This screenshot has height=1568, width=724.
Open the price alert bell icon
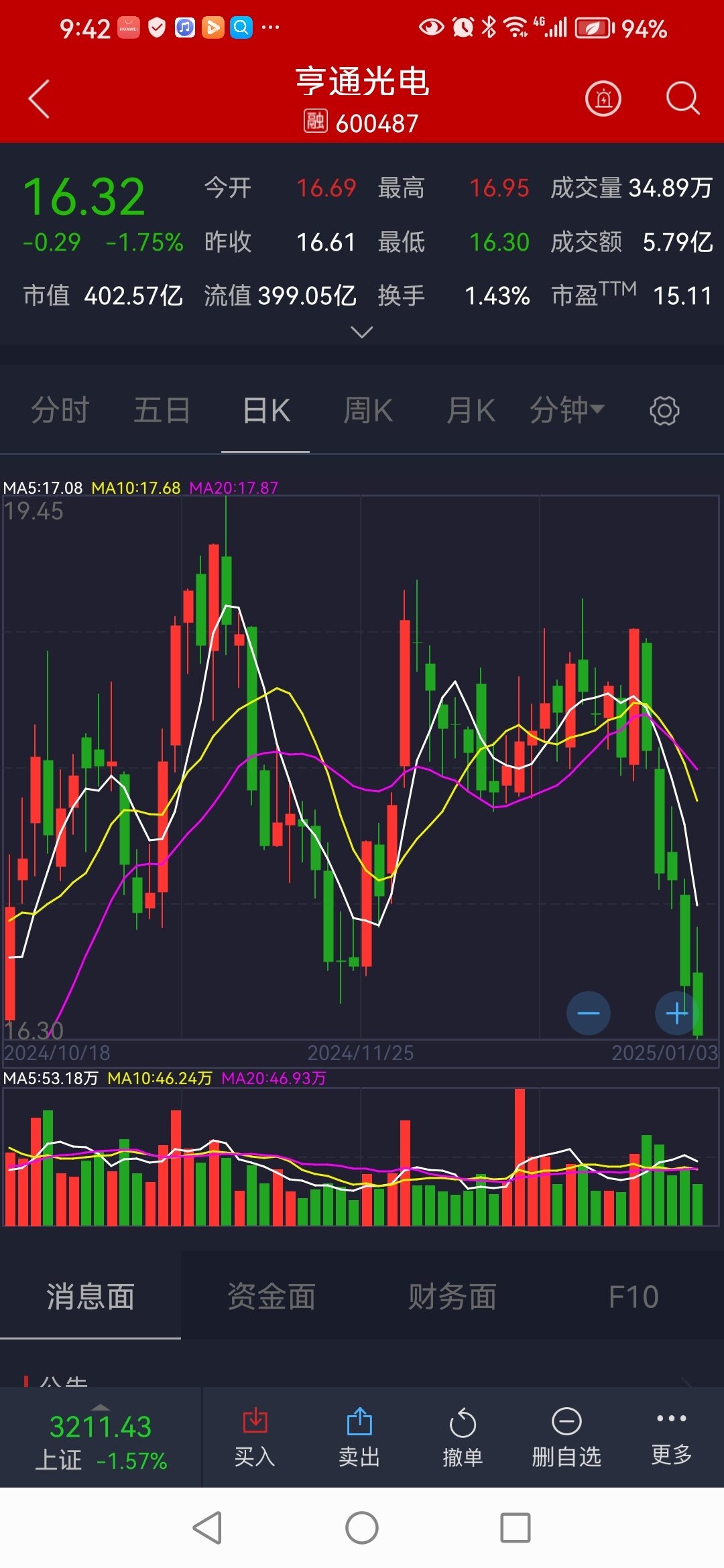coord(603,99)
